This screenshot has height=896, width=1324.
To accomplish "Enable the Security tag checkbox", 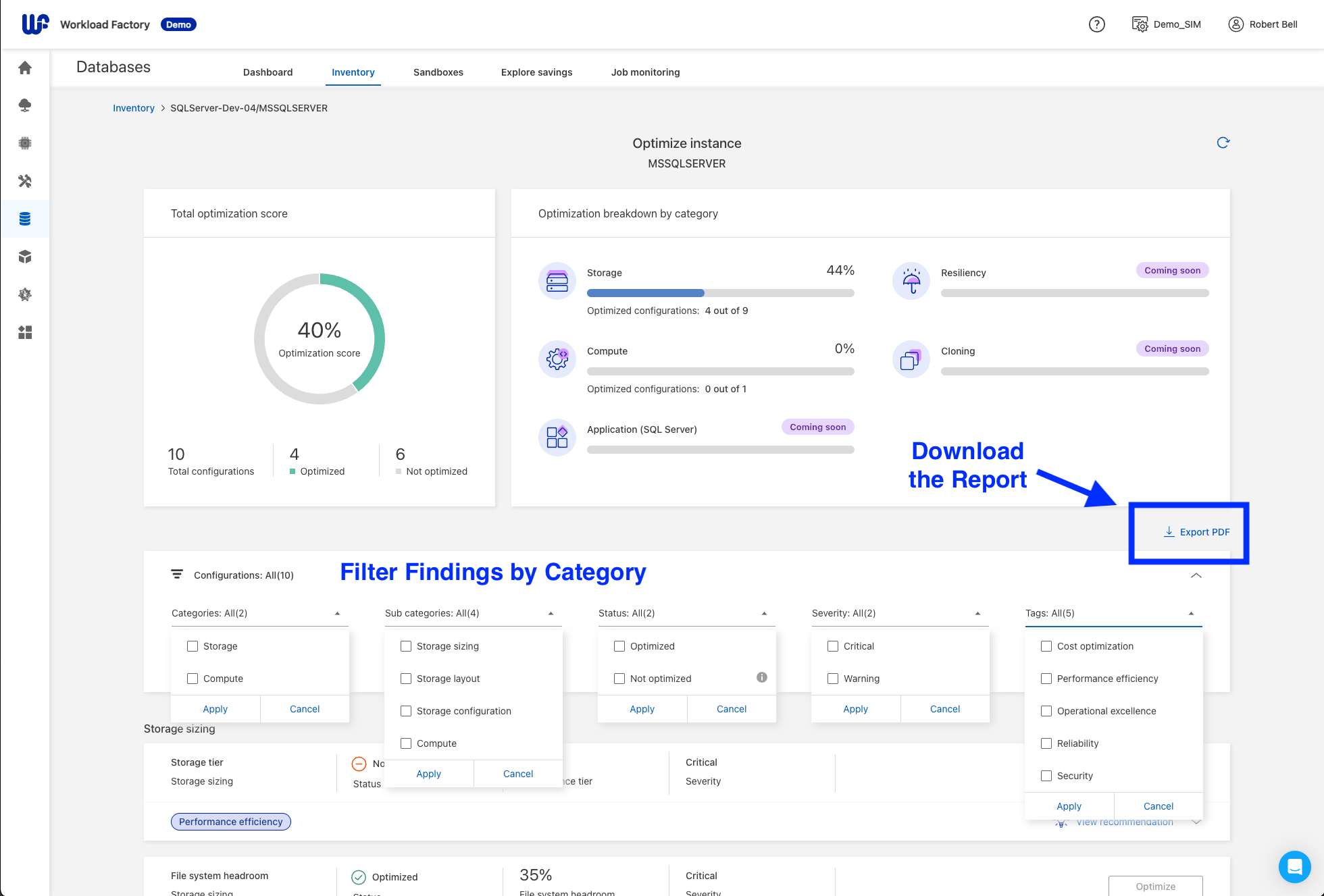I will [1046, 776].
